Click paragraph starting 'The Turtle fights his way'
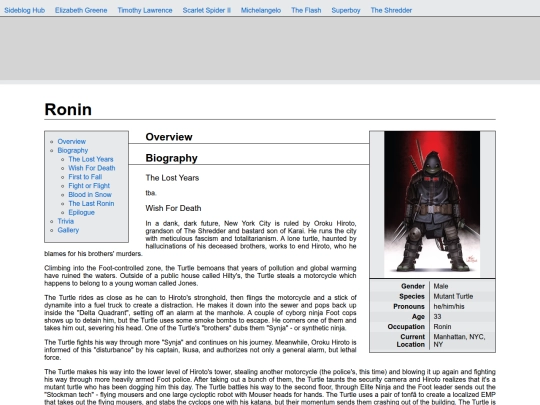 (200, 350)
